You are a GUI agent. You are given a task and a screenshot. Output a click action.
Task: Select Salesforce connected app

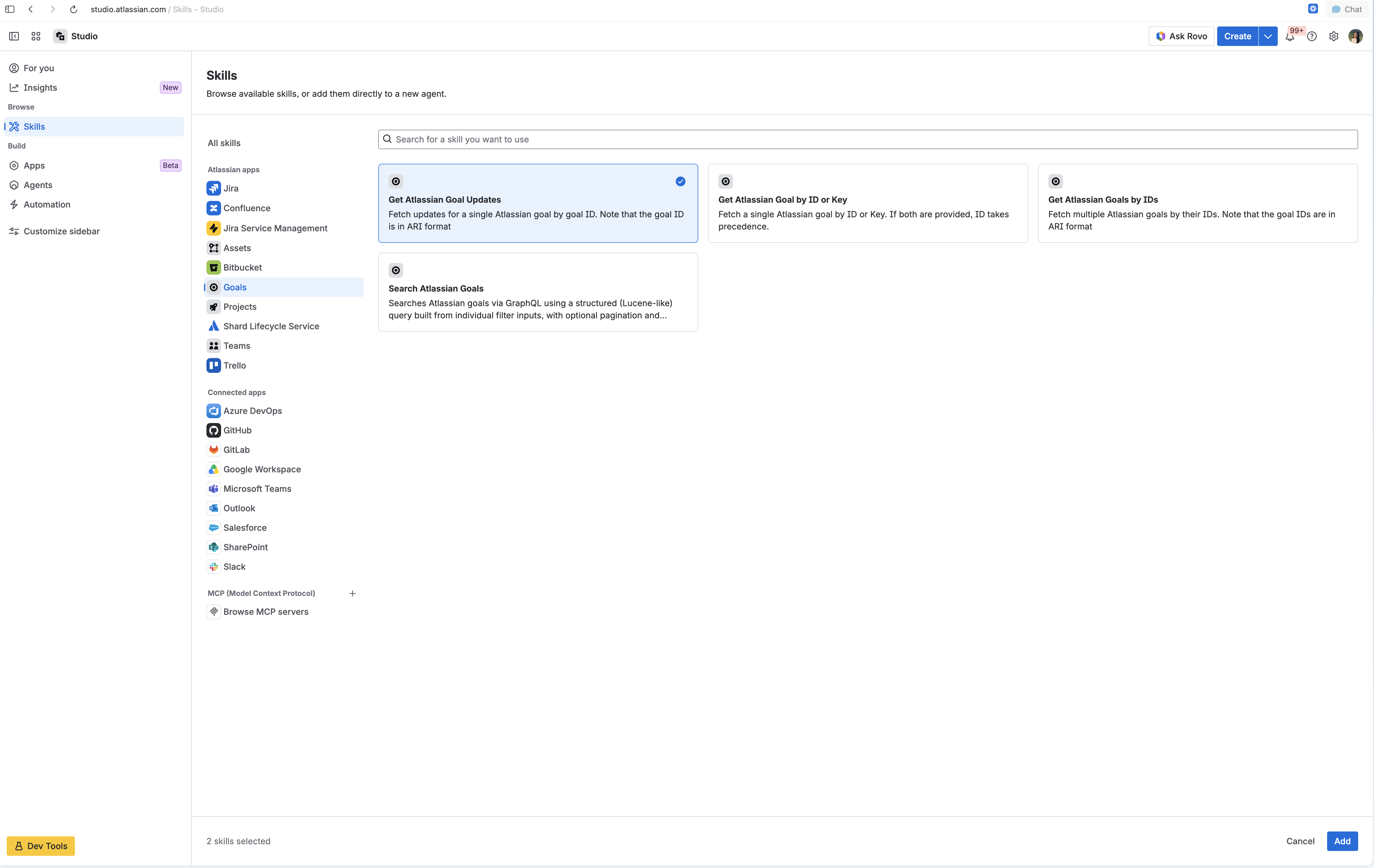pyautogui.click(x=284, y=528)
